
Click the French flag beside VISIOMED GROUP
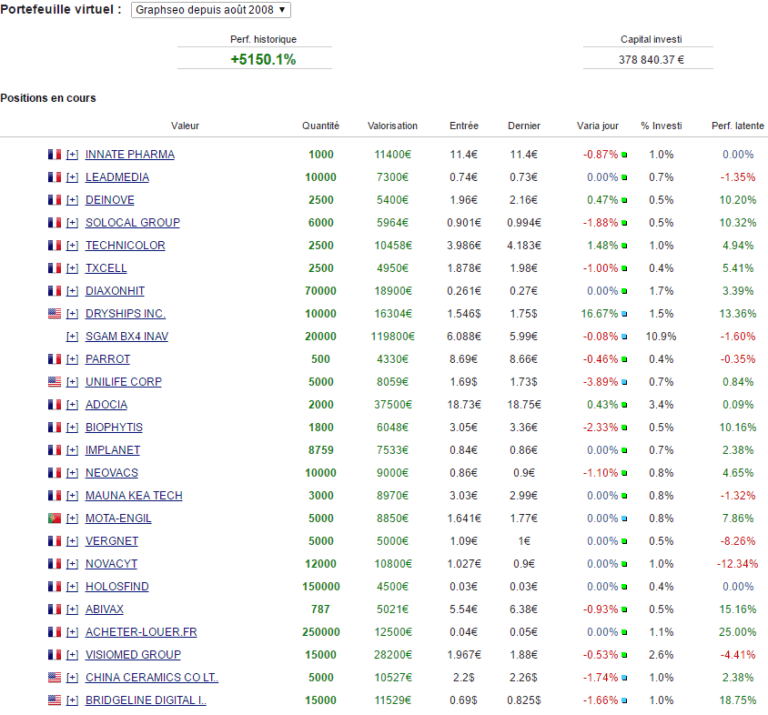[x=54, y=655]
